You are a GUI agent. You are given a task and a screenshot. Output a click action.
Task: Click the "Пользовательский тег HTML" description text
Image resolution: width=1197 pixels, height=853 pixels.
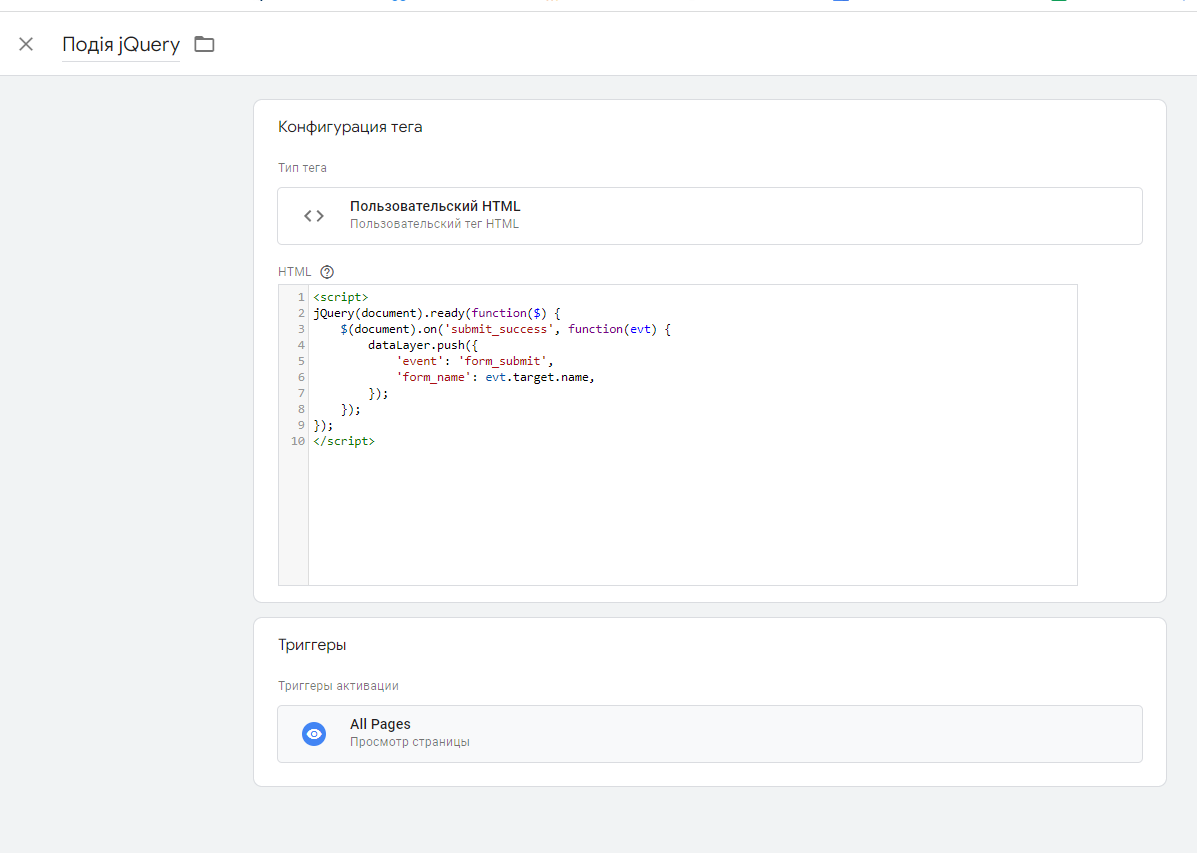tap(434, 224)
